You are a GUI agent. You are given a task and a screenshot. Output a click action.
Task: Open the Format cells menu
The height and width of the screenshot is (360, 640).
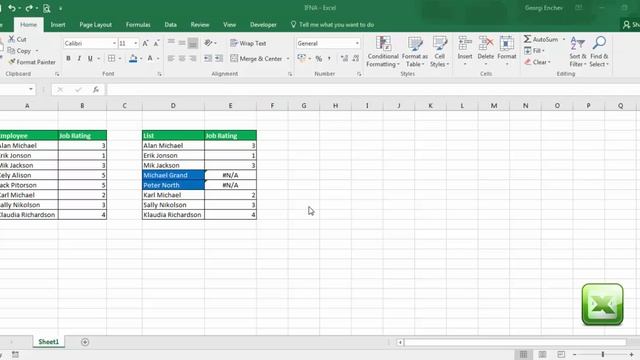click(x=507, y=51)
